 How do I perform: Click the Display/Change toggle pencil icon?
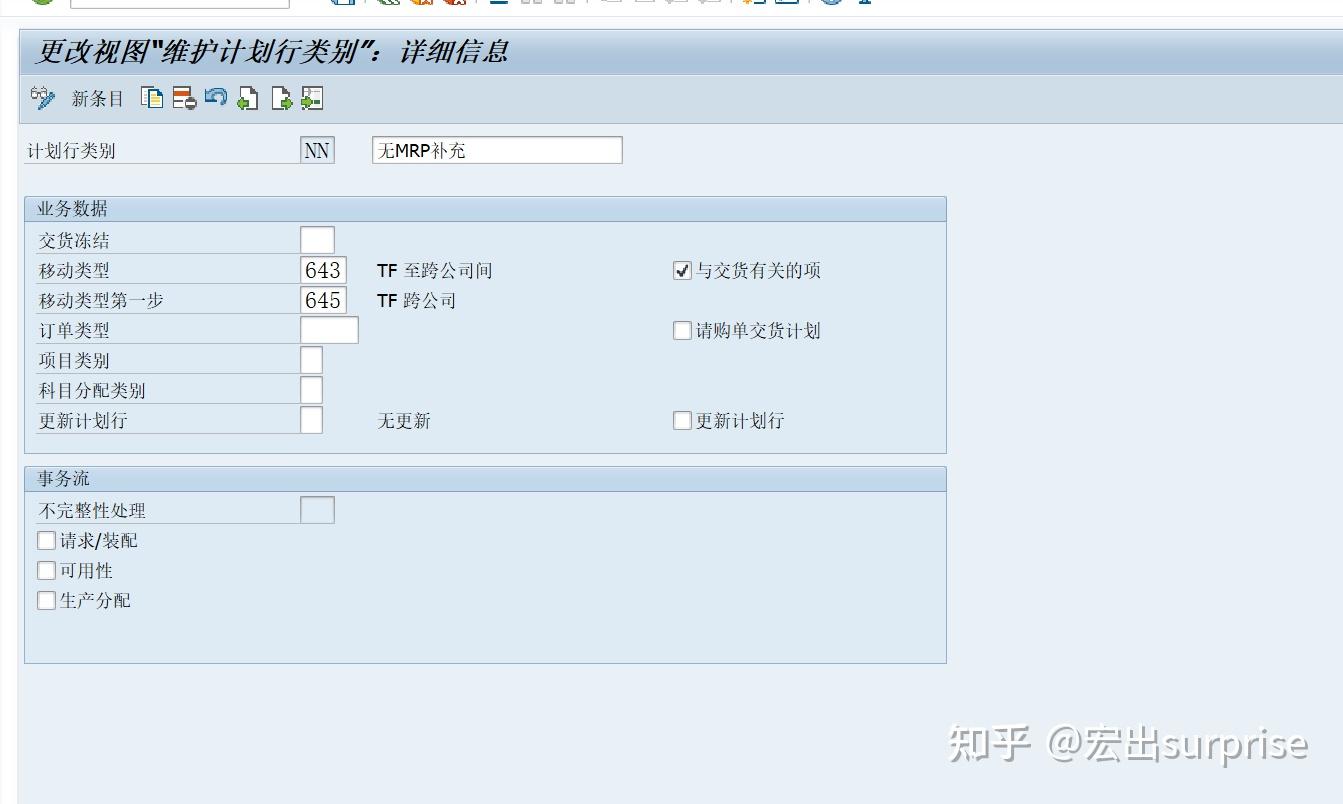click(40, 97)
